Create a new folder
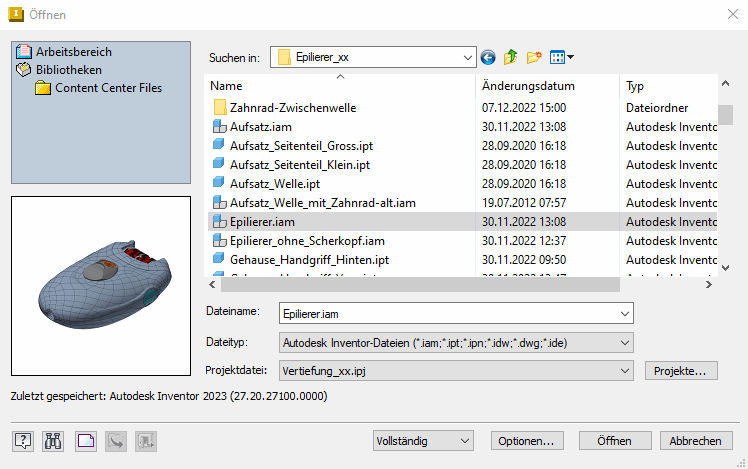The width and height of the screenshot is (748, 469). (534, 58)
